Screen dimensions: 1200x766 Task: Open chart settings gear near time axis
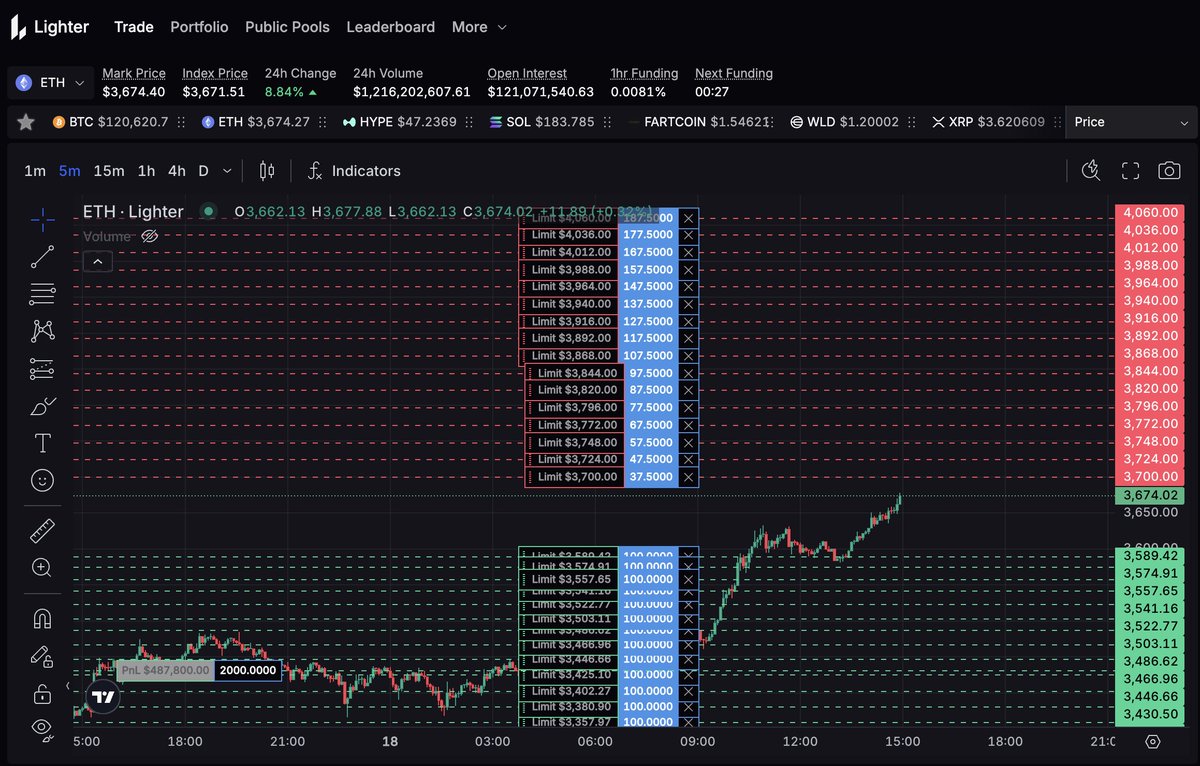pyautogui.click(x=1153, y=741)
